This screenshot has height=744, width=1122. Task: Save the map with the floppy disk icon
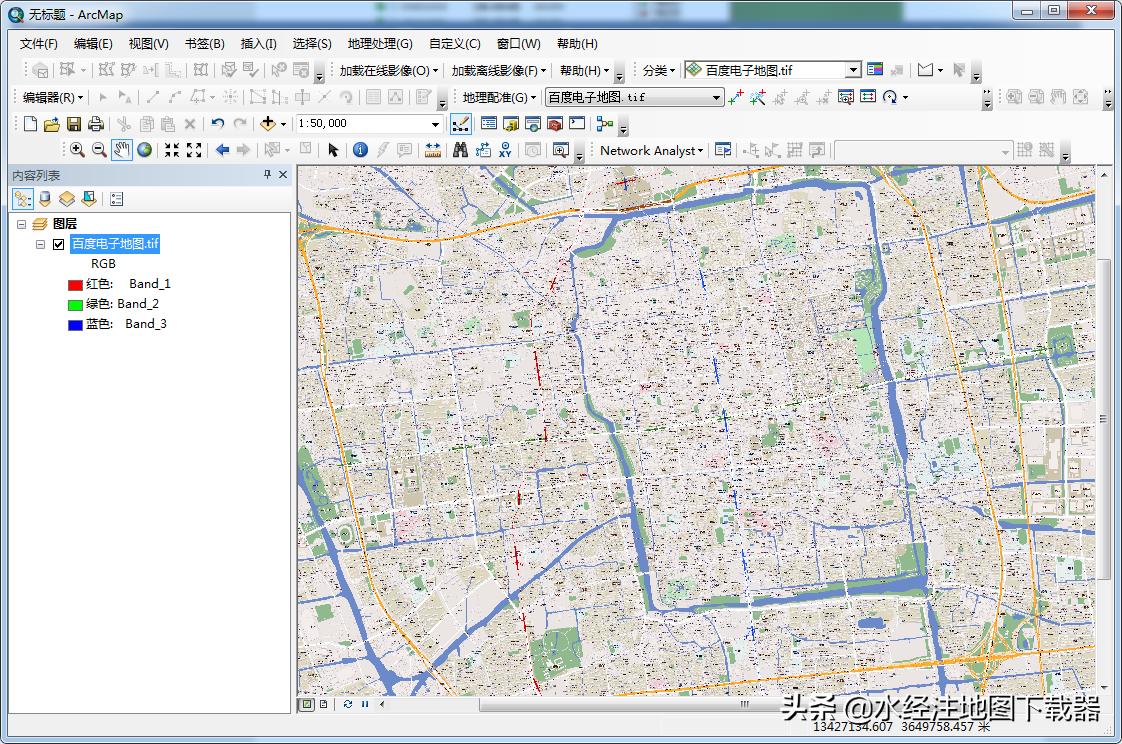[x=74, y=124]
